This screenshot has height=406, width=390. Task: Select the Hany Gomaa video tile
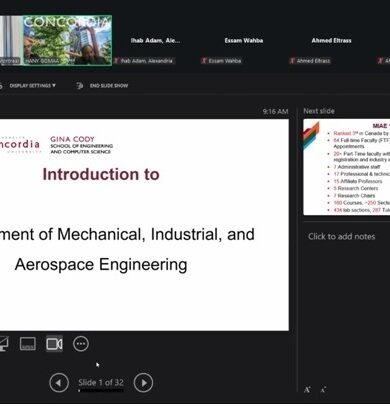(x=67, y=40)
